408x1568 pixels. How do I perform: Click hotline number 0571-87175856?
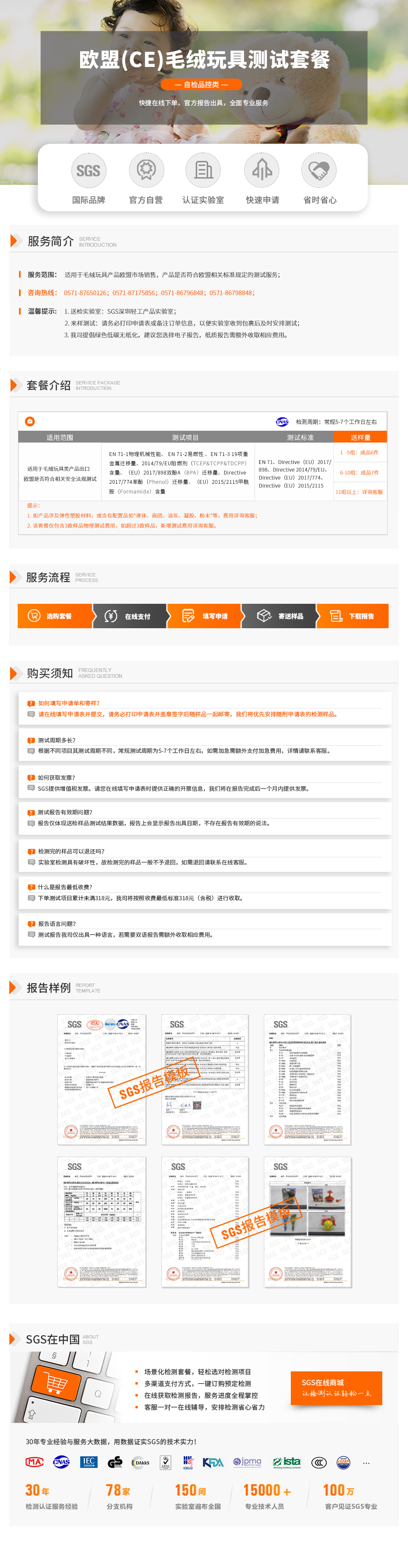click(134, 293)
